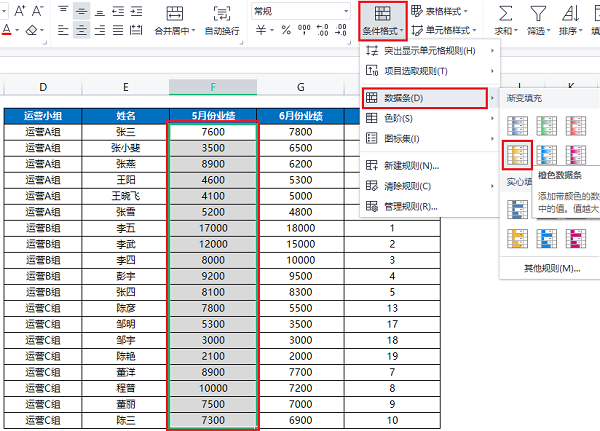Expand 排序 dropdown arrow
600x431 pixels.
(x=580, y=31)
